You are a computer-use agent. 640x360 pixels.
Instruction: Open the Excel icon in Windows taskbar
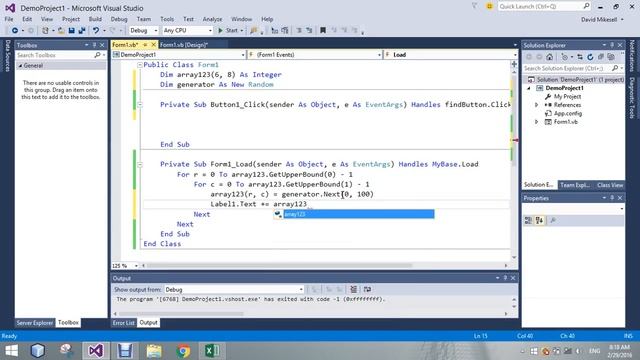pos(212,351)
